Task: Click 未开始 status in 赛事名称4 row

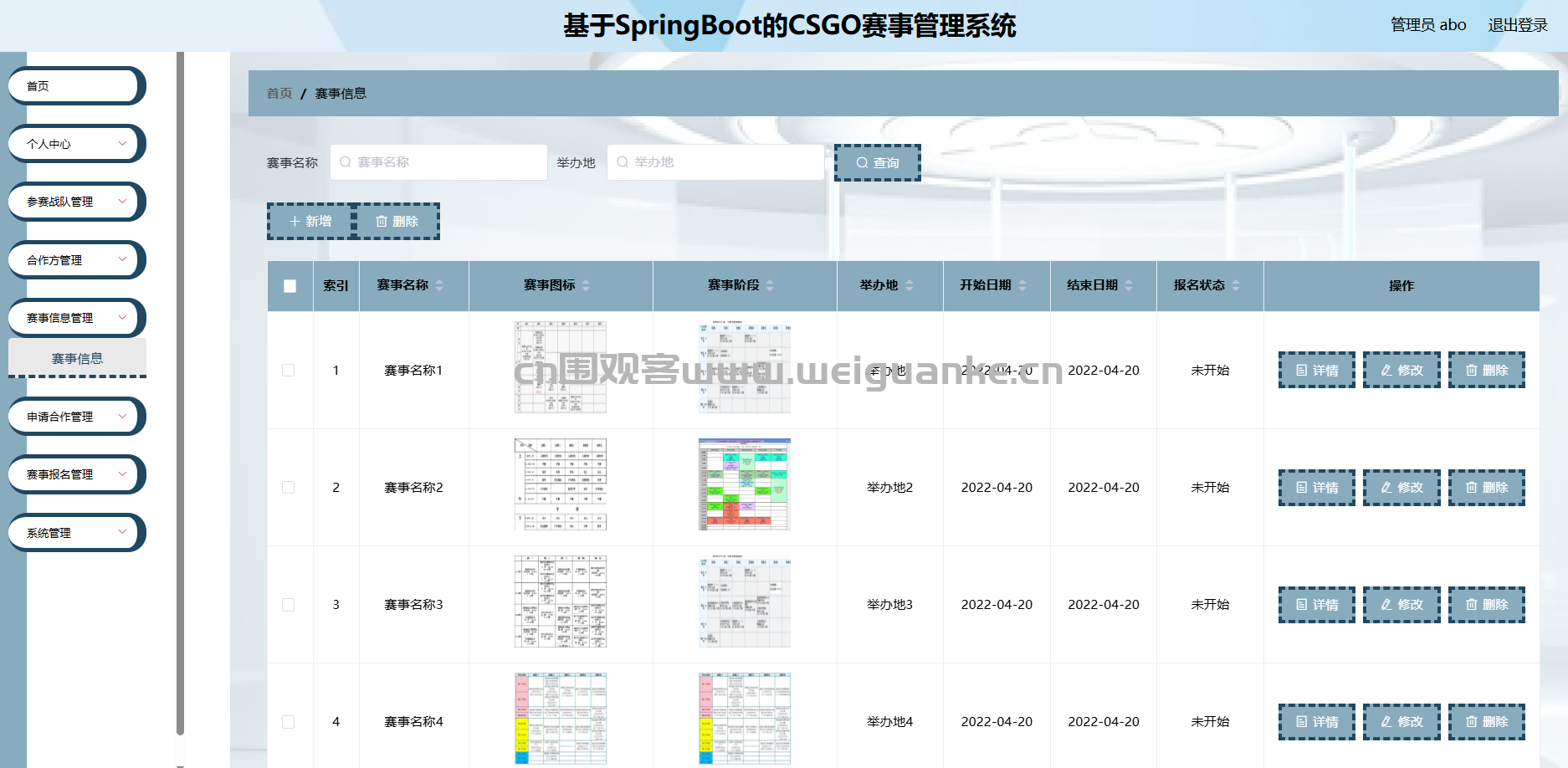Action: pyautogui.click(x=1210, y=721)
